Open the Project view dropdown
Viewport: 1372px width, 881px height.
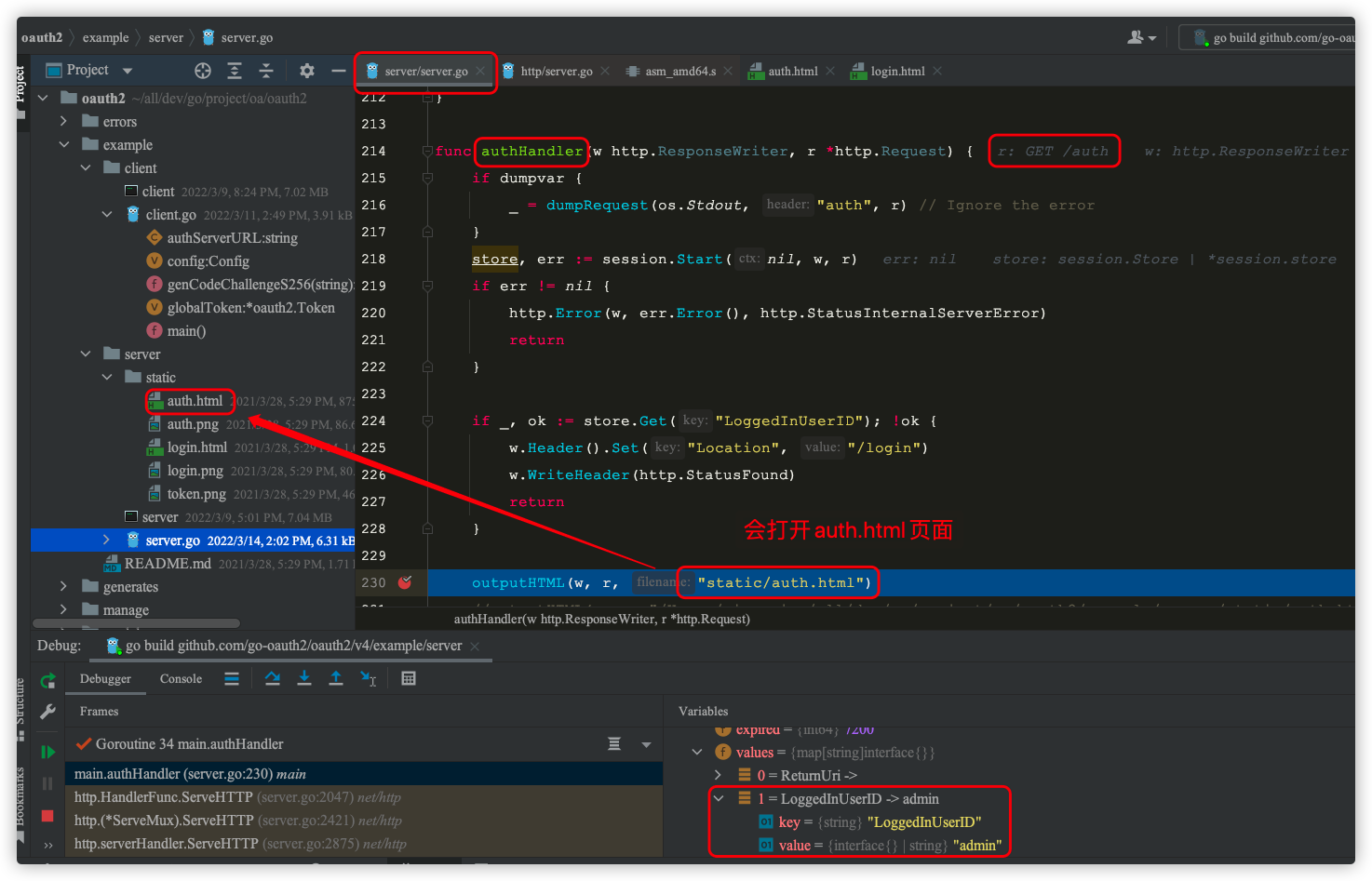tap(128, 71)
